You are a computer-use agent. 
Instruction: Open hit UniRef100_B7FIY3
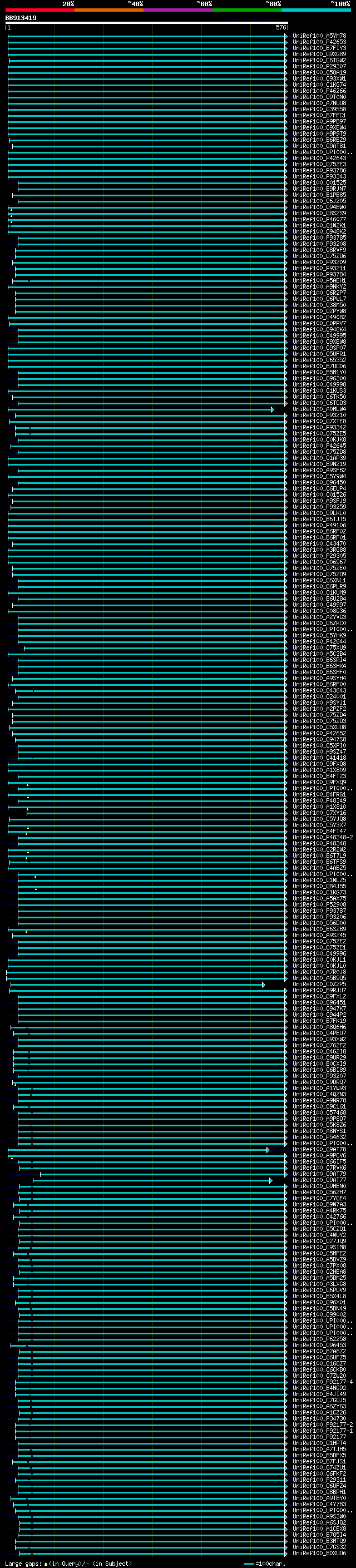point(319,48)
